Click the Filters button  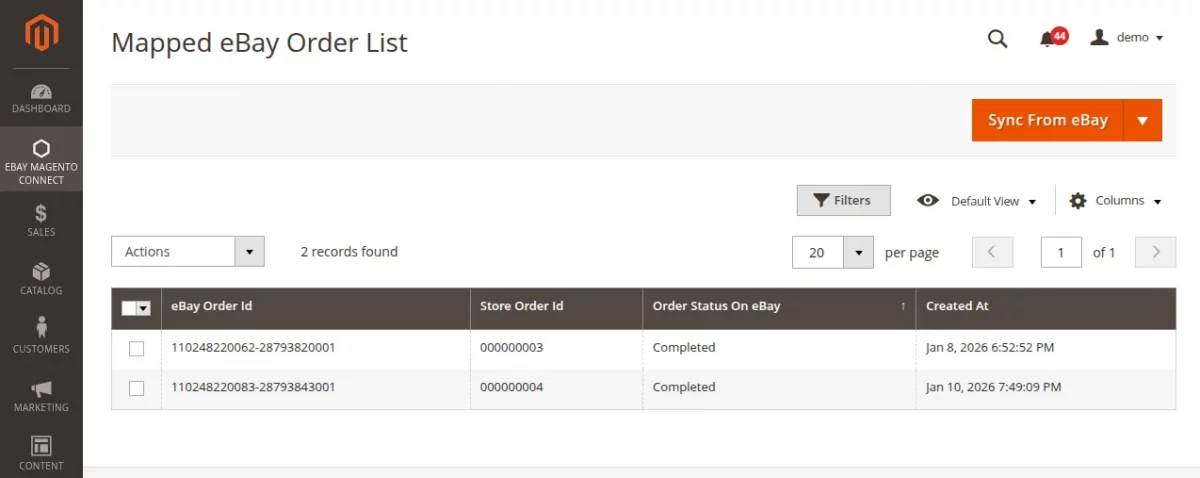[x=843, y=200]
